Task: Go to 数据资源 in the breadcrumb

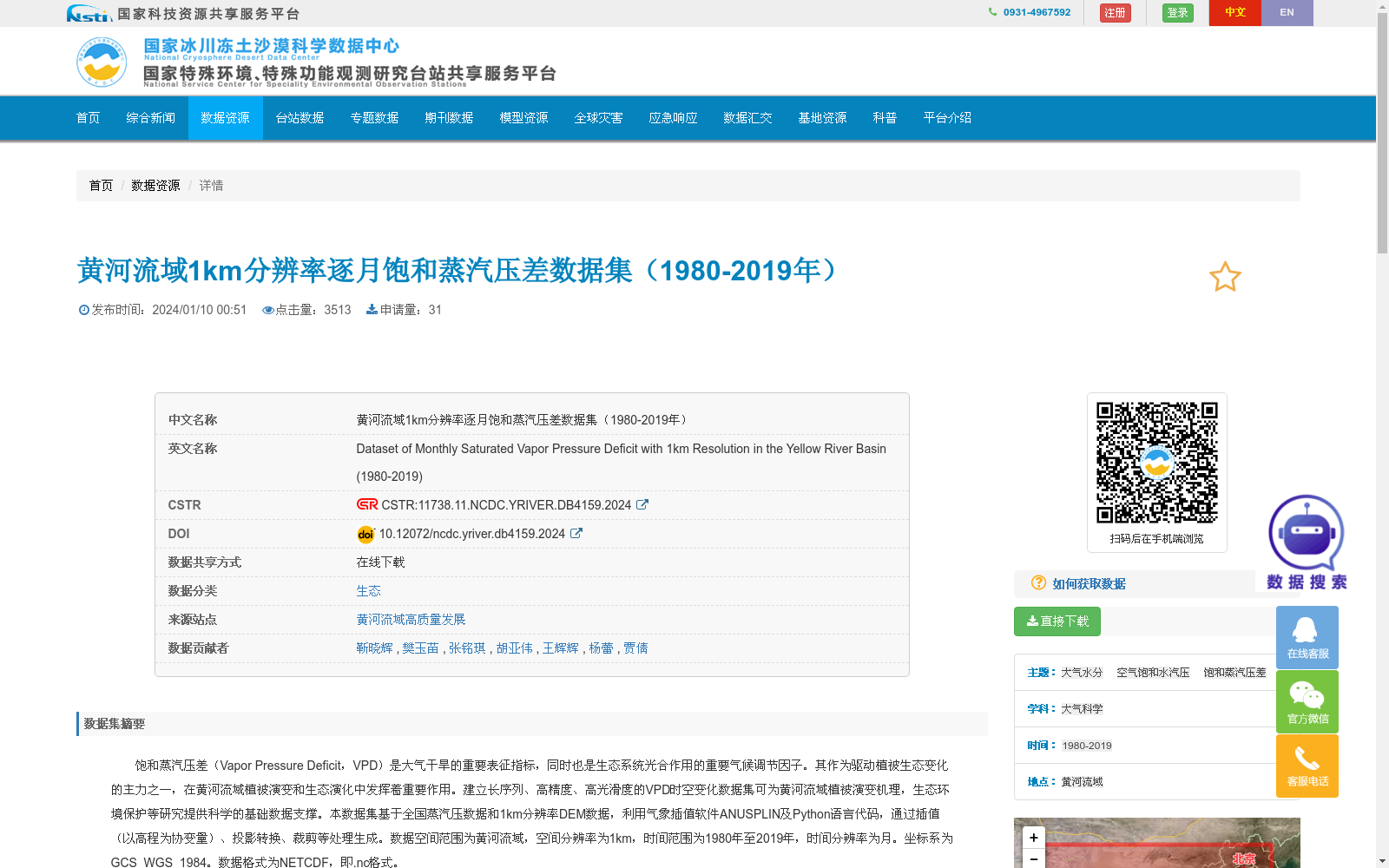Action: 155,186
